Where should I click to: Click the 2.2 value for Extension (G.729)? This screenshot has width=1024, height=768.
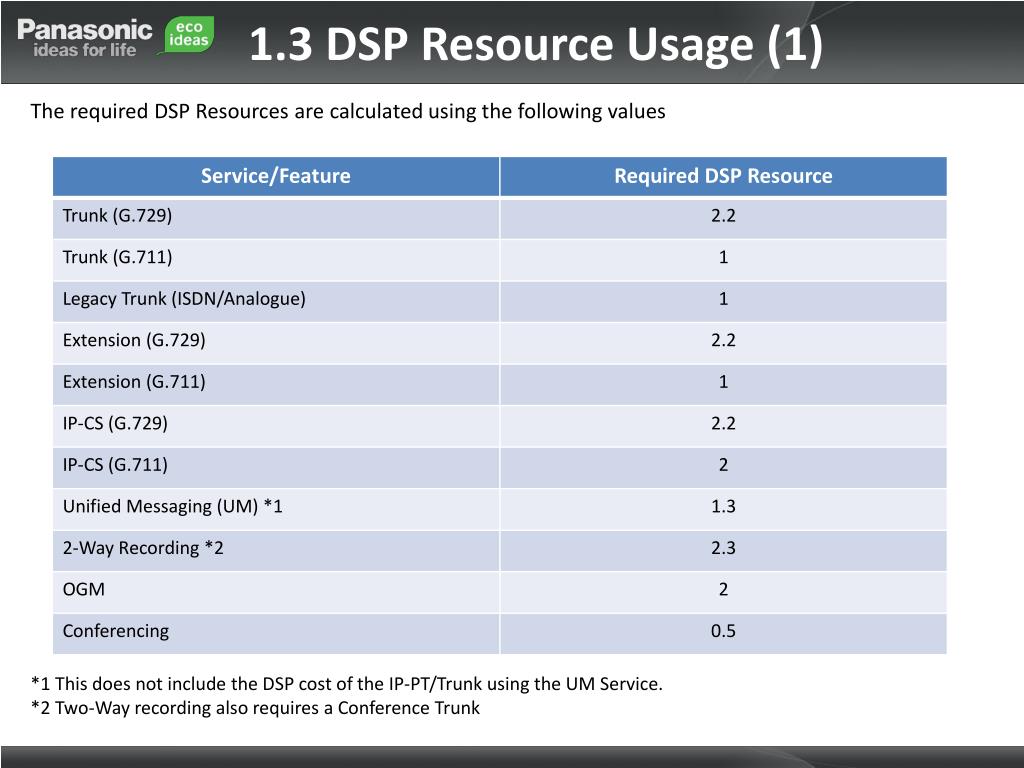[723, 340]
